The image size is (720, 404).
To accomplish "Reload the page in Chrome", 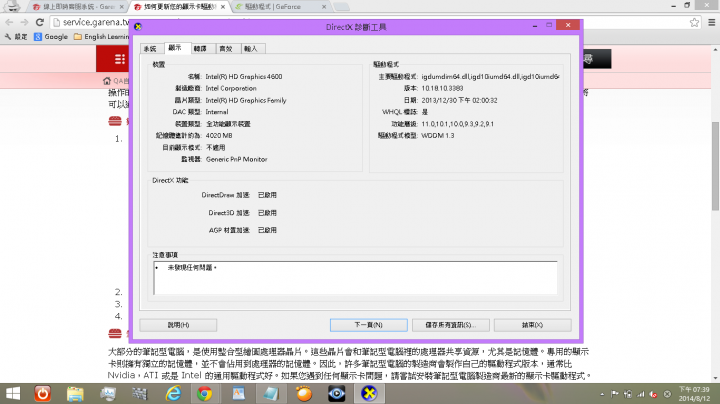I will [40, 22].
